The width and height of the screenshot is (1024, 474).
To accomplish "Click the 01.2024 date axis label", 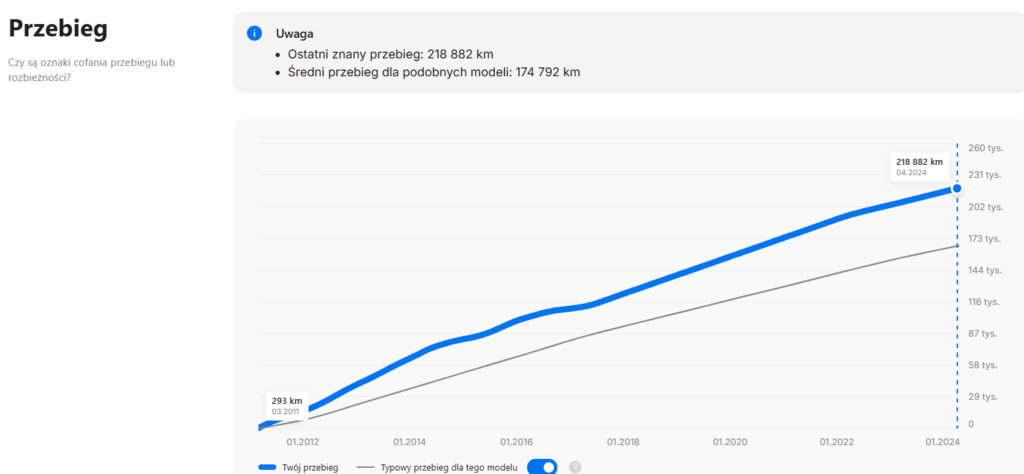I will pos(942,441).
